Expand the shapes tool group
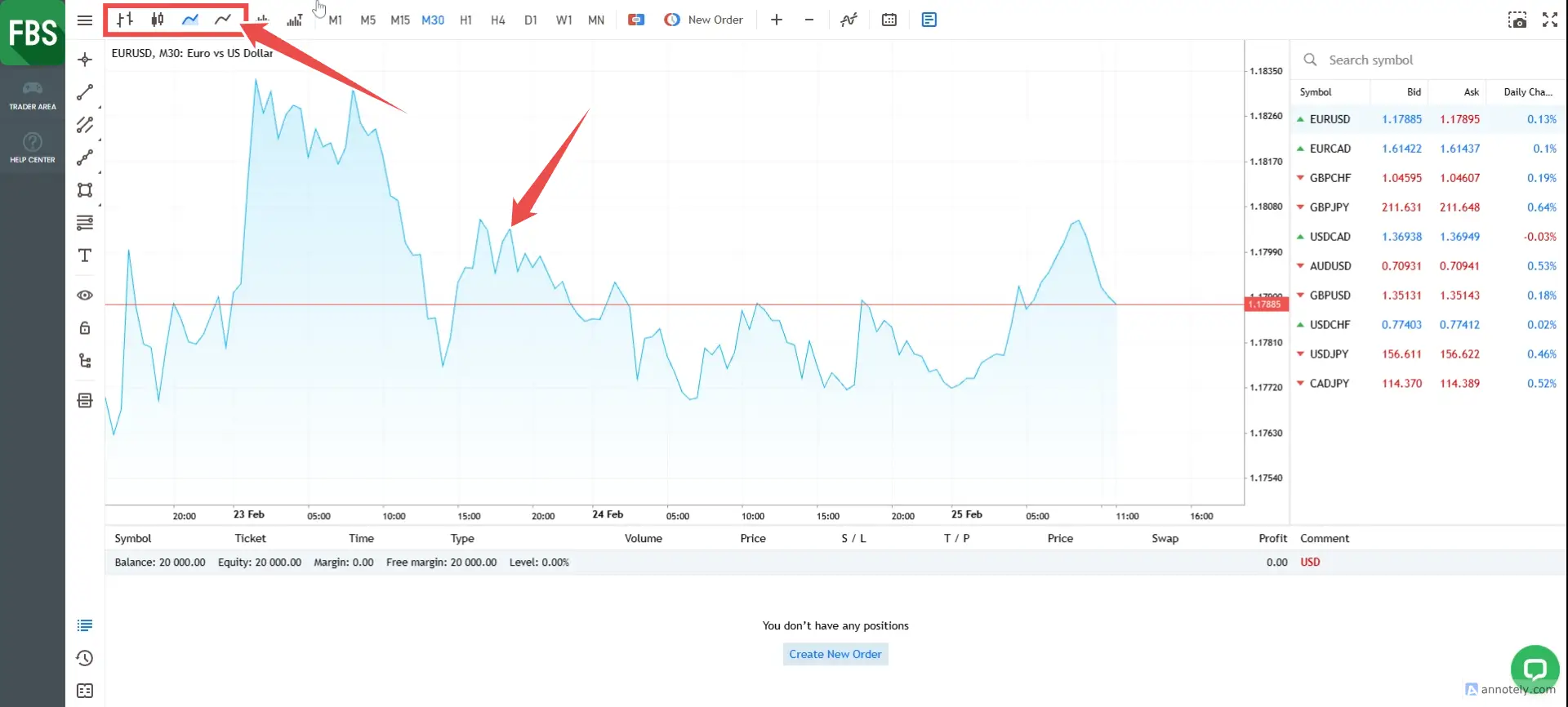Screen dimensions: 1568x707 pos(85,190)
